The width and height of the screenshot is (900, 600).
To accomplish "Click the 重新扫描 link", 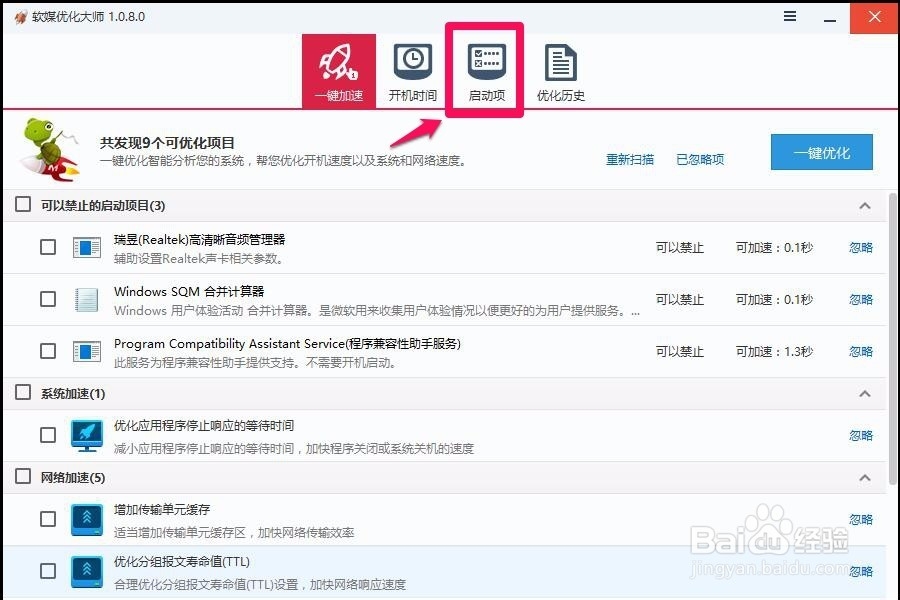I will coord(630,159).
